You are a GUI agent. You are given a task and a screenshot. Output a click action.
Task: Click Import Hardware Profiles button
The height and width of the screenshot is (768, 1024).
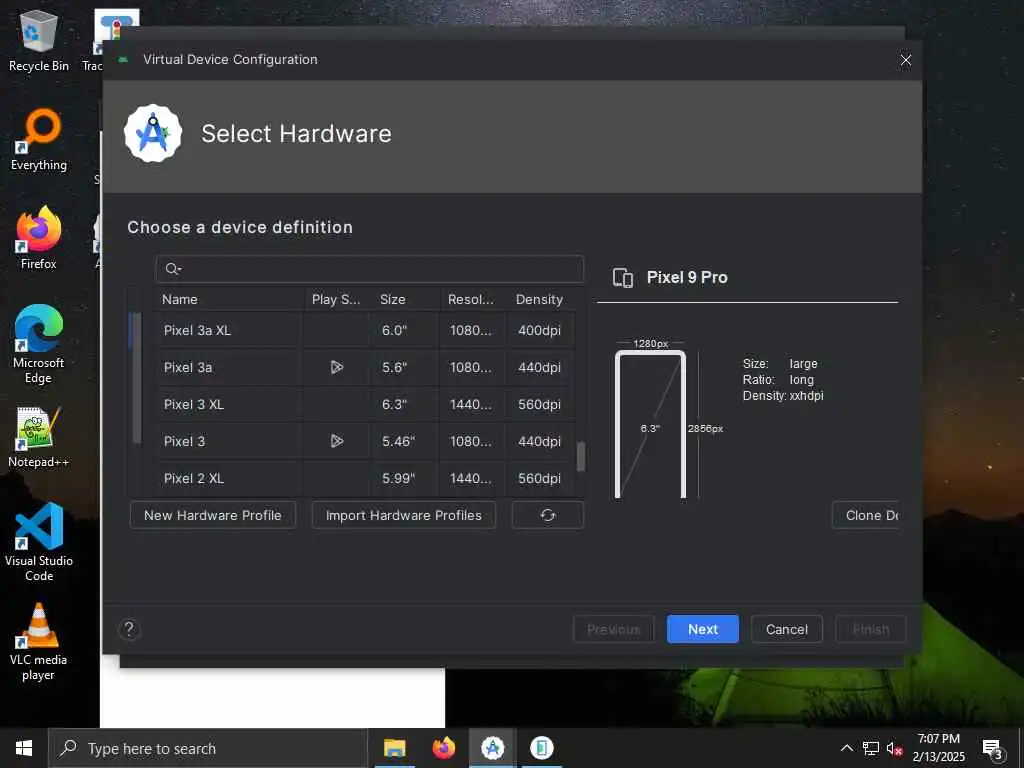(x=404, y=515)
